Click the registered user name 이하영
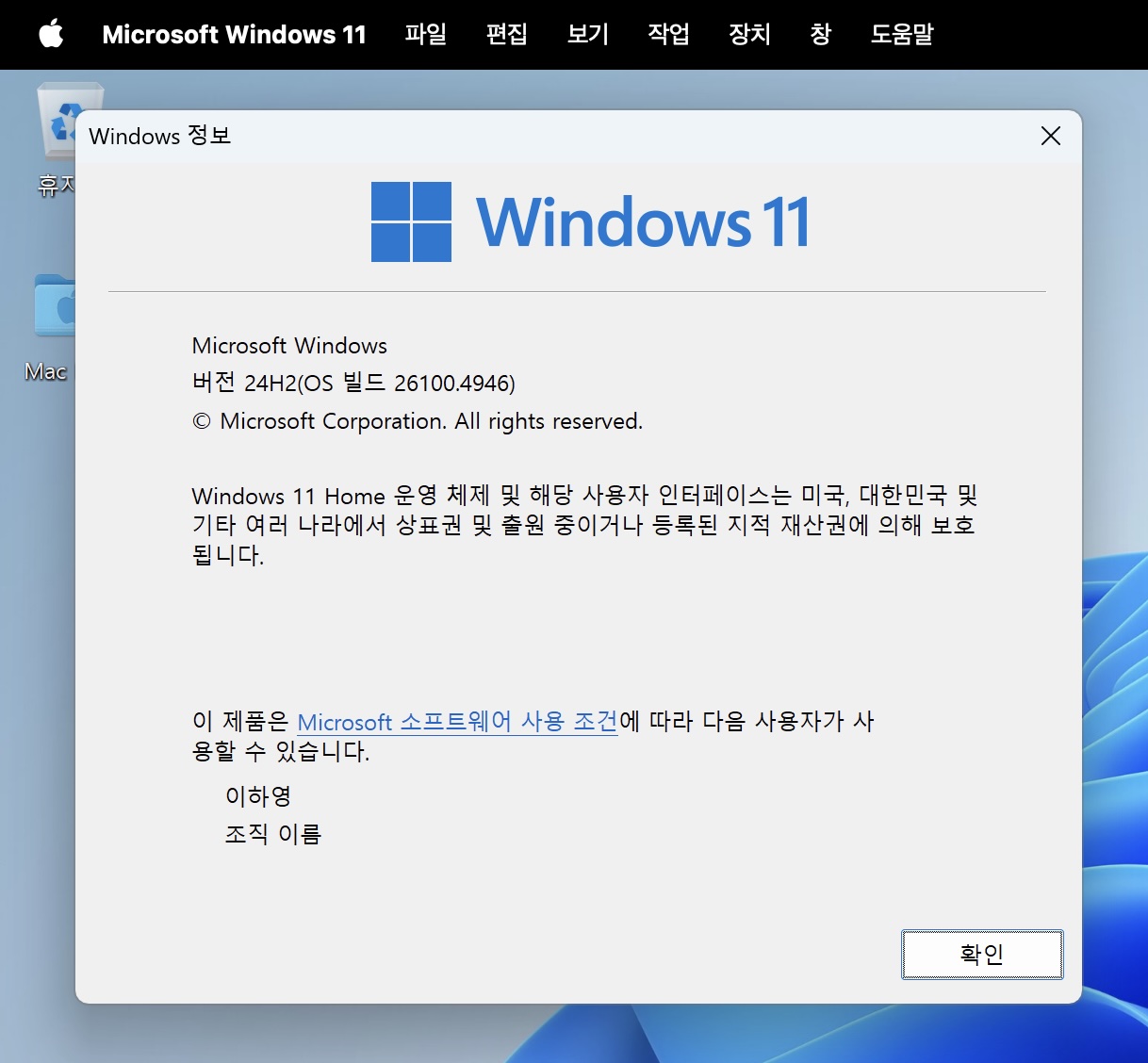1148x1063 pixels. [258, 796]
